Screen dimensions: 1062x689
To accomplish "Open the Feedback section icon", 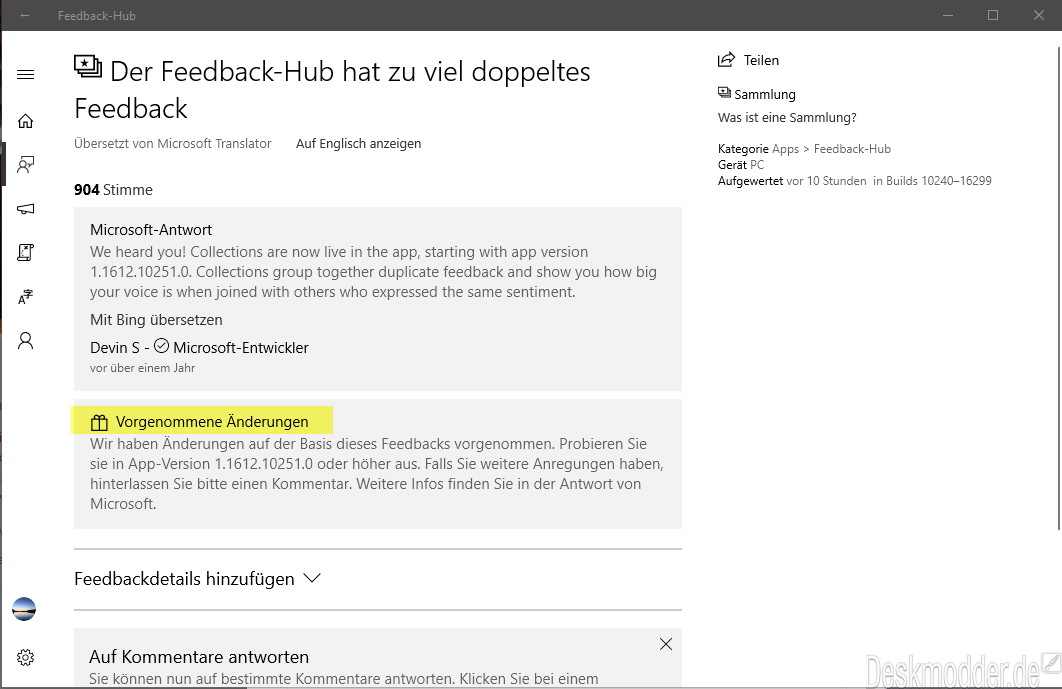I will 25,165.
